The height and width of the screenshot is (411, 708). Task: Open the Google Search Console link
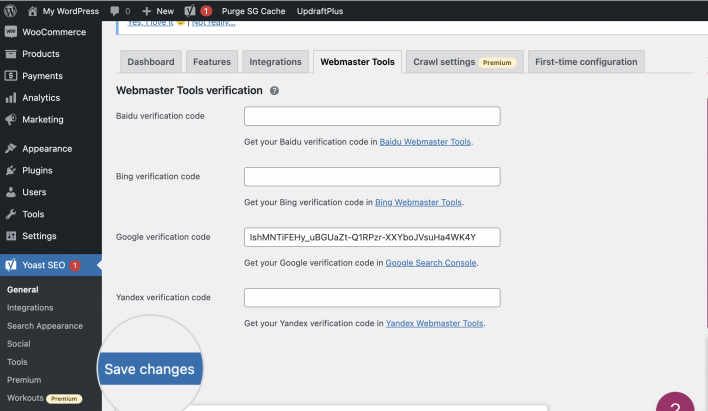pos(431,263)
